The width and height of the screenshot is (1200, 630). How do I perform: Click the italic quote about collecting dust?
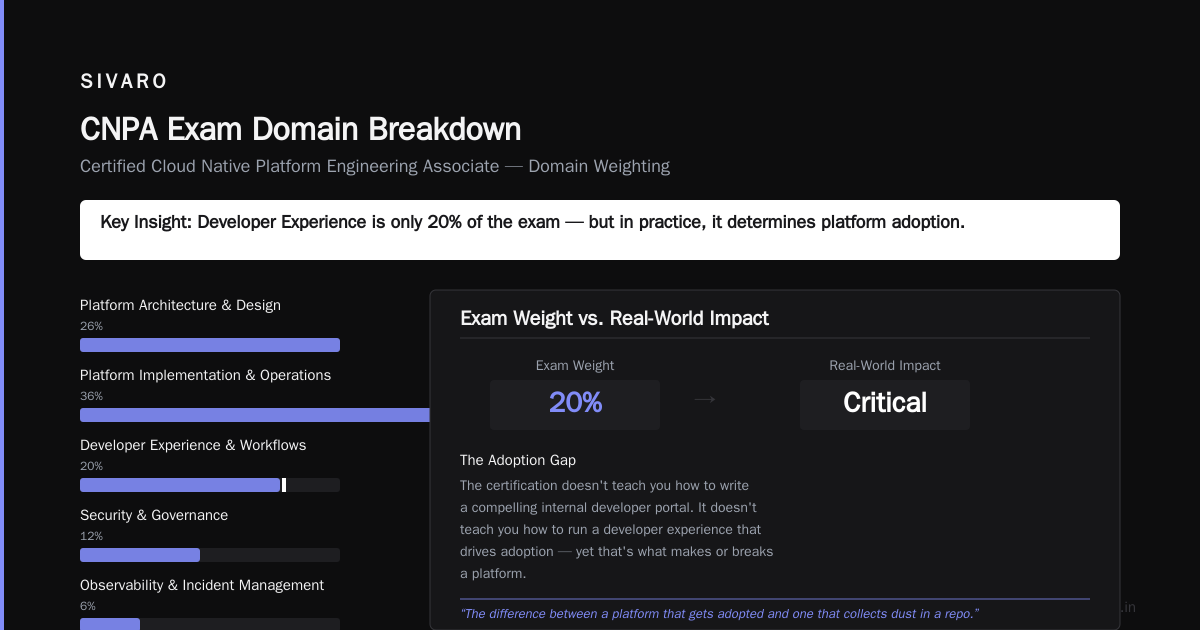[719, 613]
